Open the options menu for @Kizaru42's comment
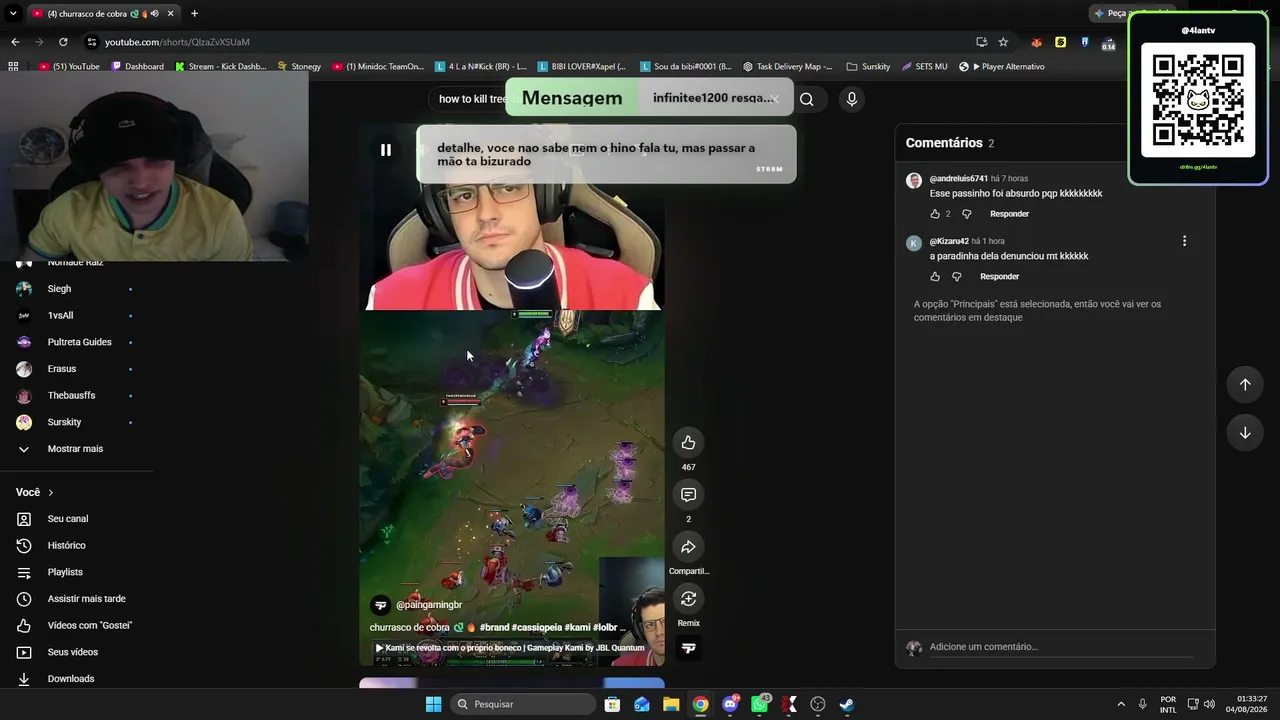This screenshot has width=1280, height=720. 1184,241
